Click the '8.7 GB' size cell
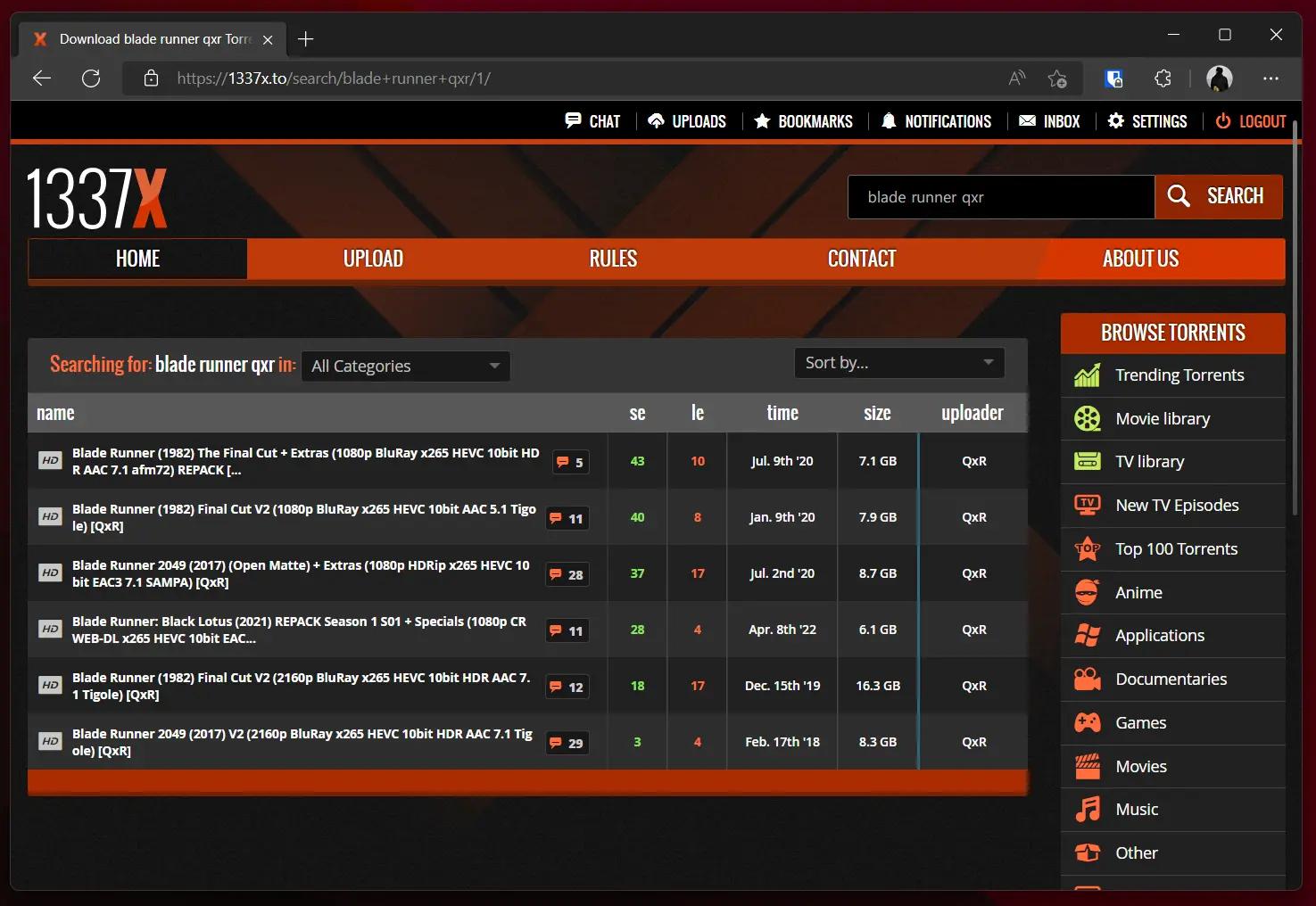 point(878,573)
